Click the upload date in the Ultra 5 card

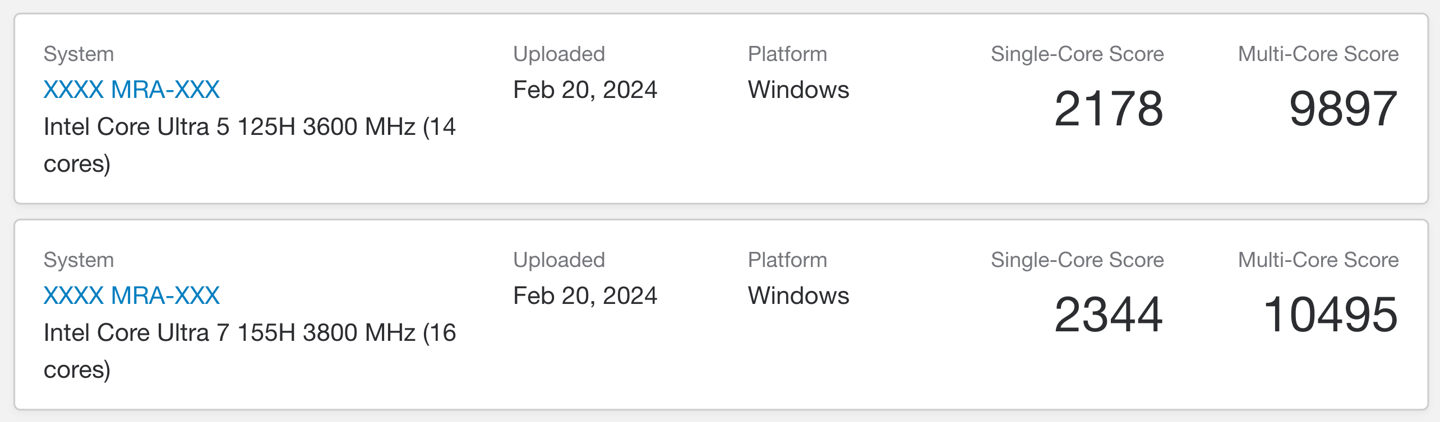click(585, 90)
